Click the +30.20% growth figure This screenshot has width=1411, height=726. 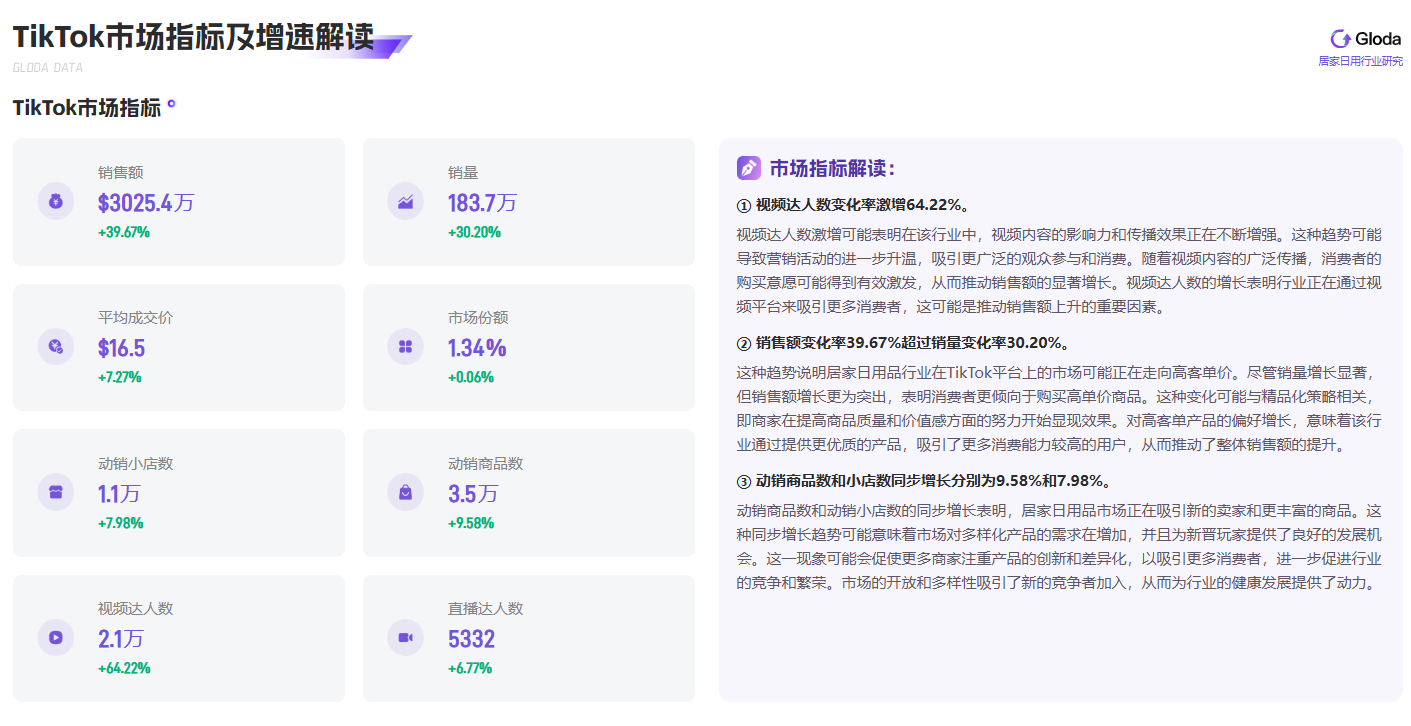[x=474, y=233]
